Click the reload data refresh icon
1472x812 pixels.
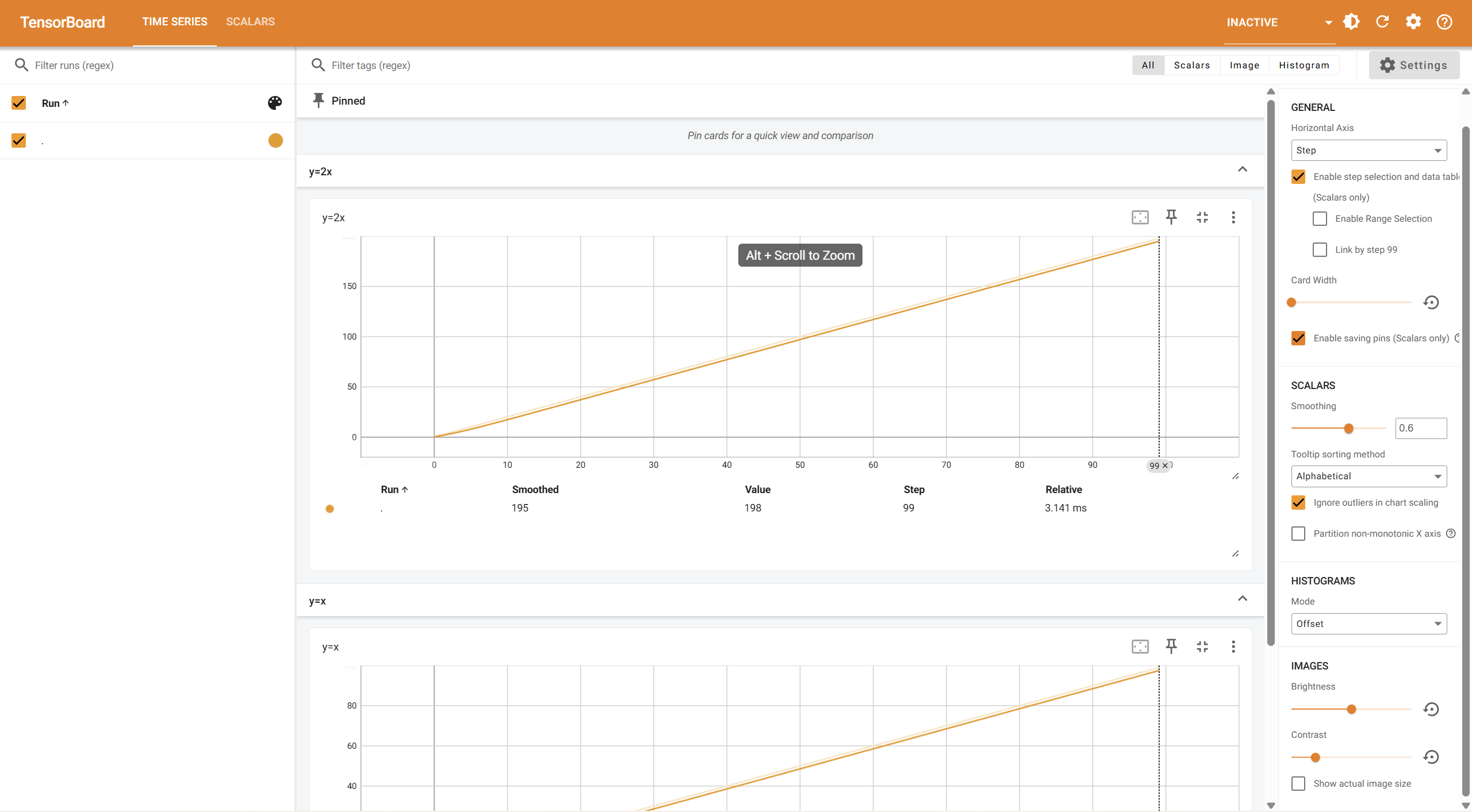(1382, 22)
